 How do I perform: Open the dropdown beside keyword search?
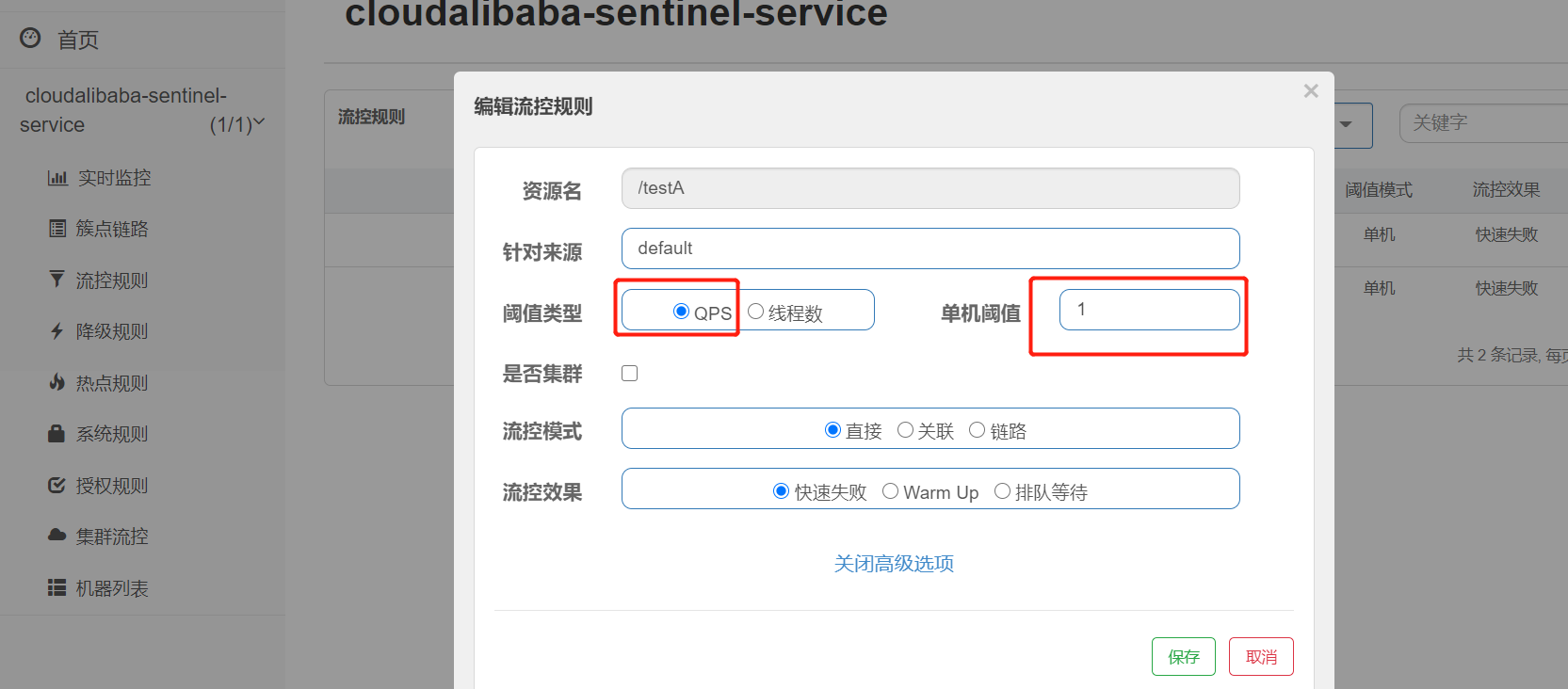1347,124
